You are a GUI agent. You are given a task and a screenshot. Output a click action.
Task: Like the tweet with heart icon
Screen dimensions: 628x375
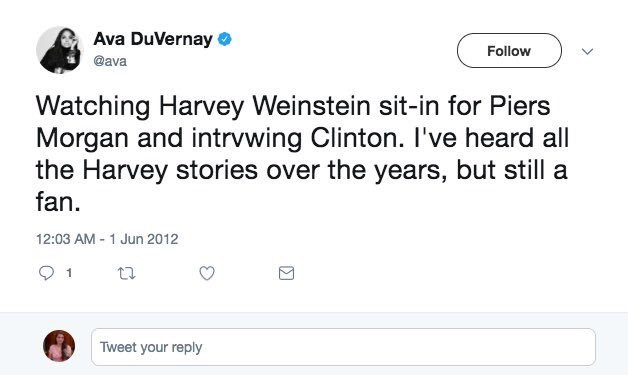pos(207,273)
